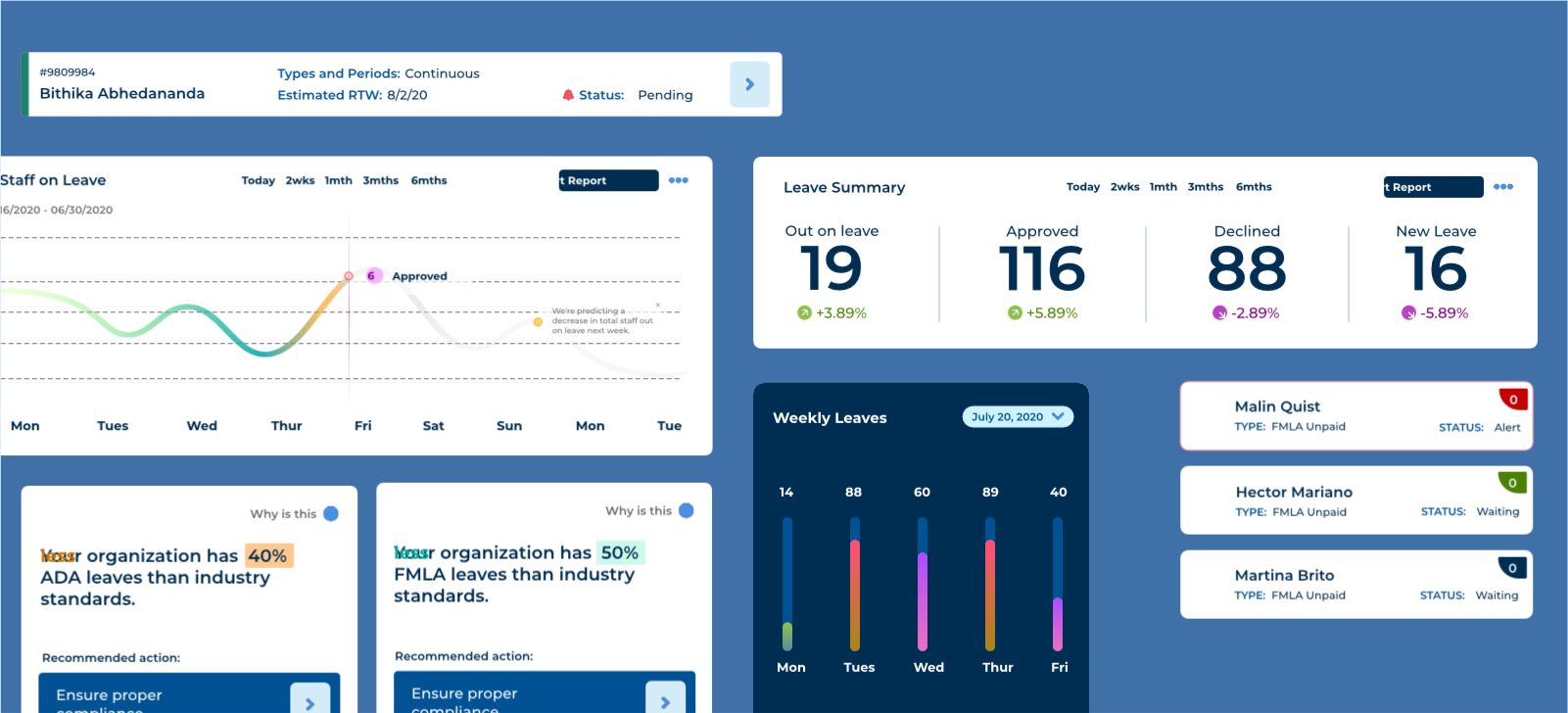Open the Leave Summary three-dot menu

1503,187
